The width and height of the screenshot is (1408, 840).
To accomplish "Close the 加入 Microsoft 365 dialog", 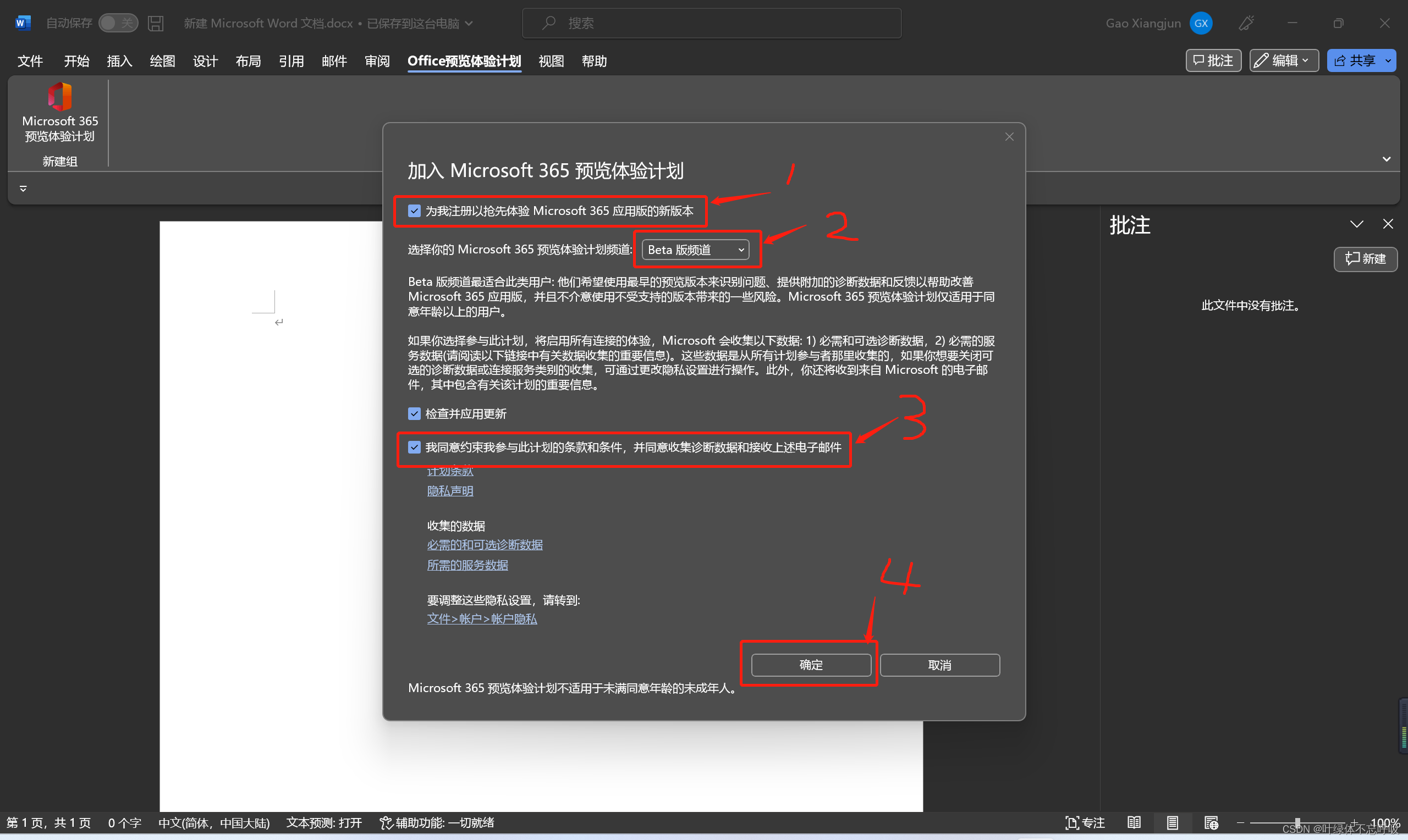I will (x=1009, y=137).
